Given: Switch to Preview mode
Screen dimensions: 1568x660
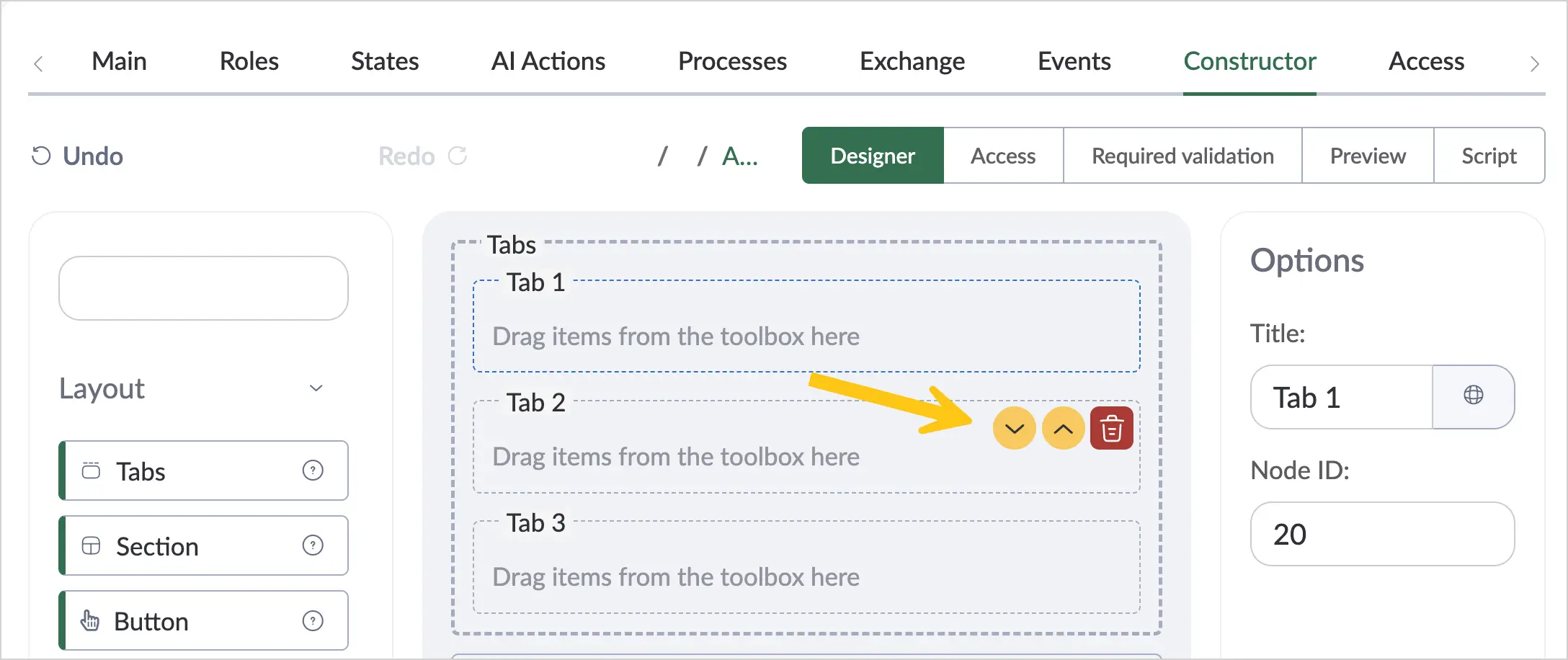Looking at the screenshot, I should pos(1368,156).
